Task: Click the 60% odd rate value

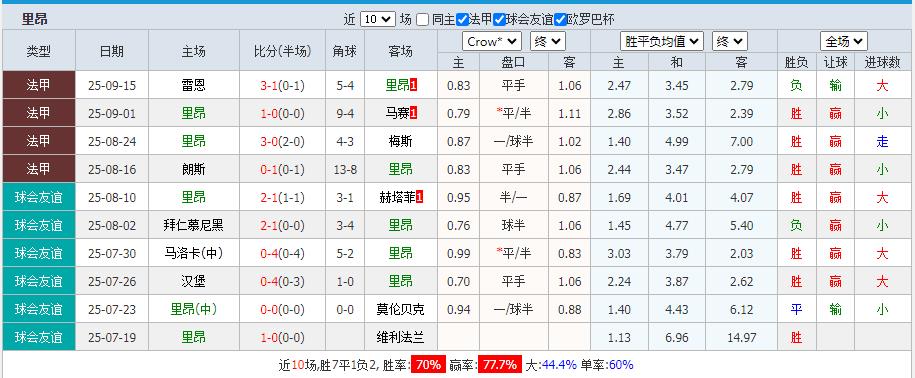Action: click(621, 365)
